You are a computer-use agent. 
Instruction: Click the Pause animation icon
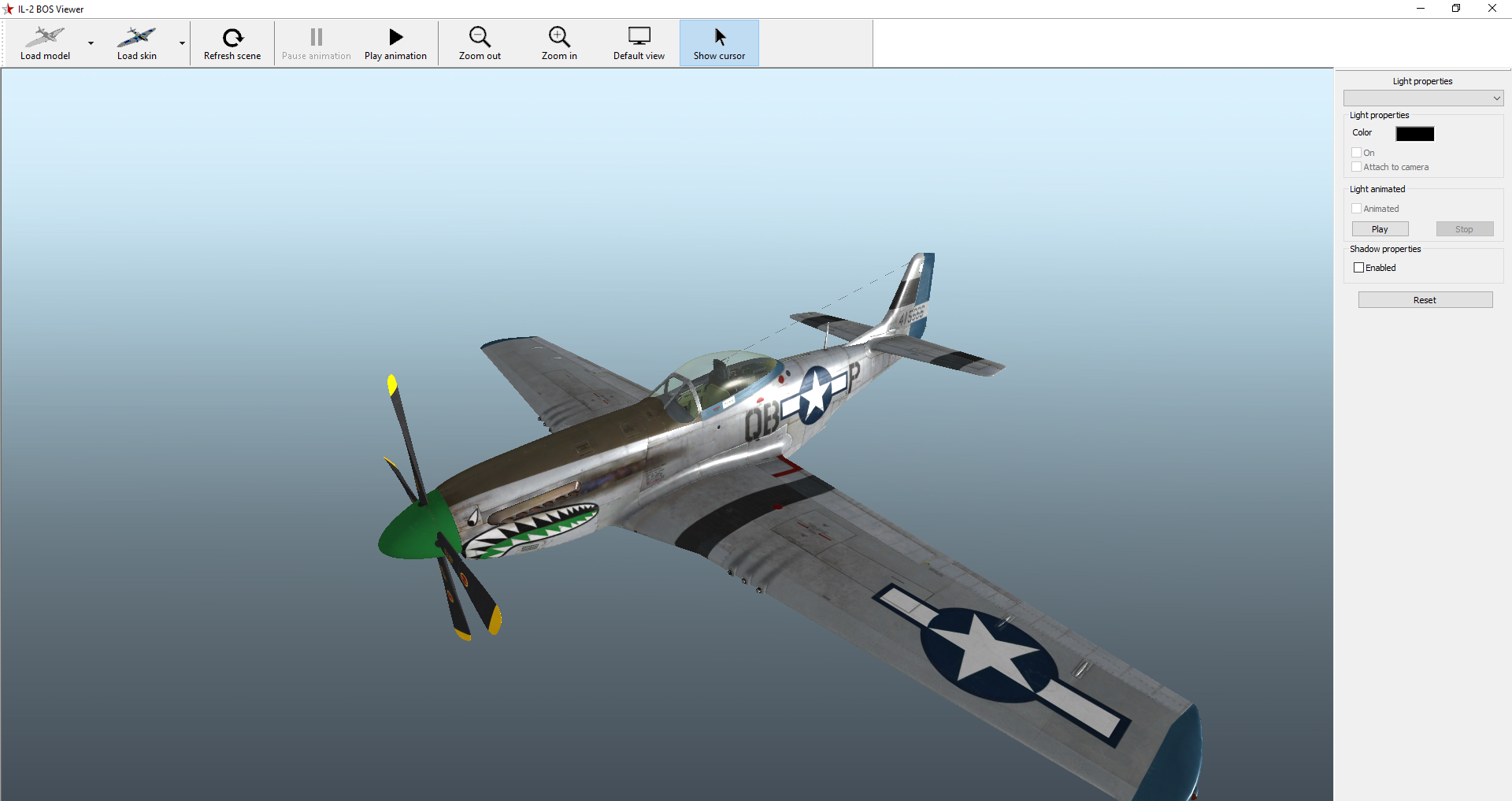coord(317,37)
